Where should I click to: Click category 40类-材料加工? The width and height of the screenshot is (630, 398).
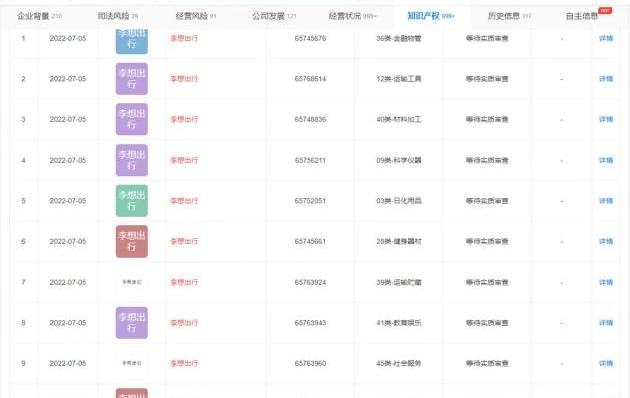tap(399, 119)
